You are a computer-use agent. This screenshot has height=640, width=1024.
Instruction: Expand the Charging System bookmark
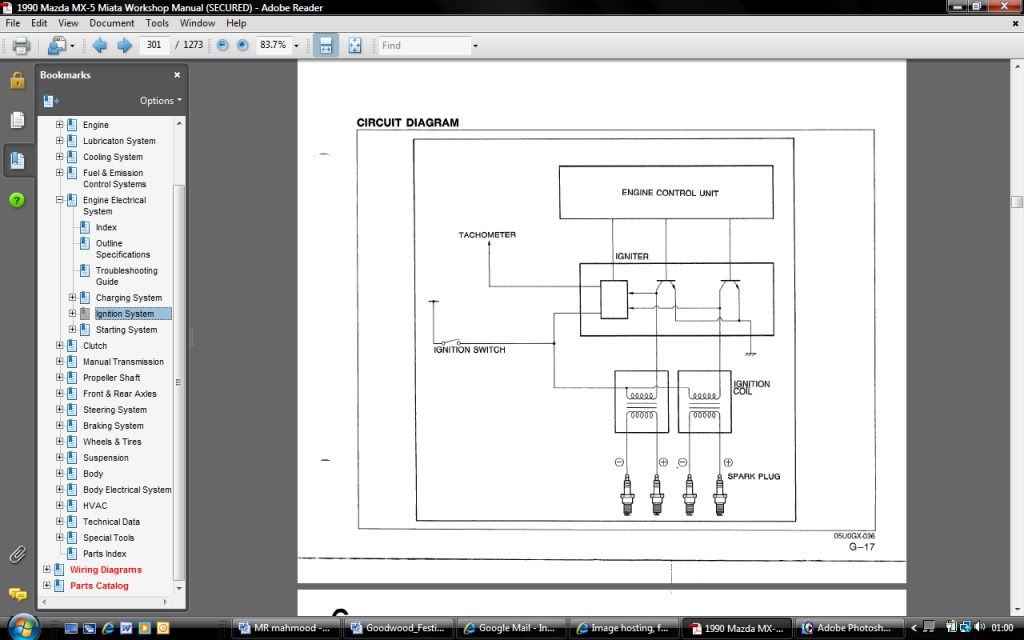click(72, 297)
